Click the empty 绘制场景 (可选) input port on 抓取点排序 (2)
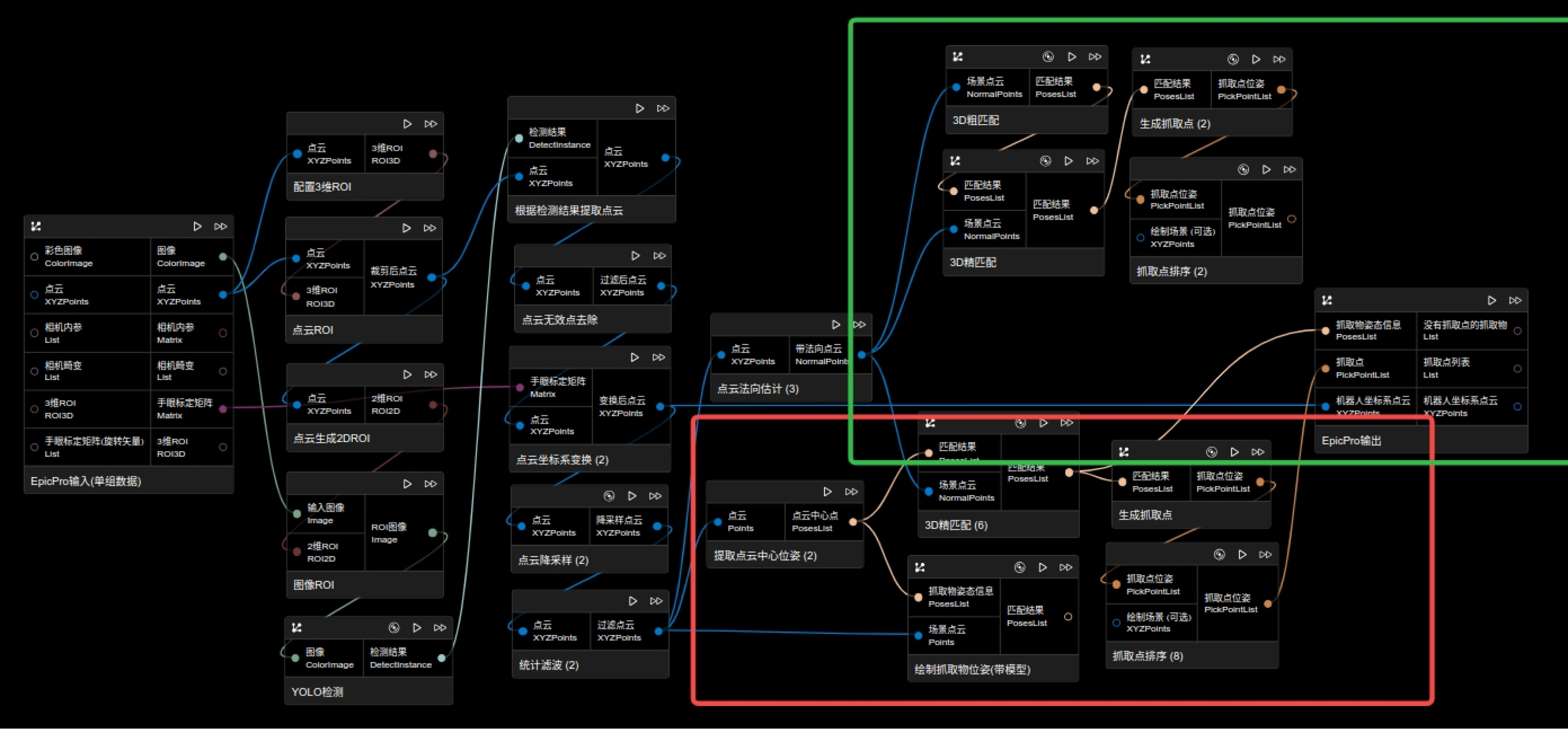This screenshot has width=1568, height=729. click(1140, 237)
